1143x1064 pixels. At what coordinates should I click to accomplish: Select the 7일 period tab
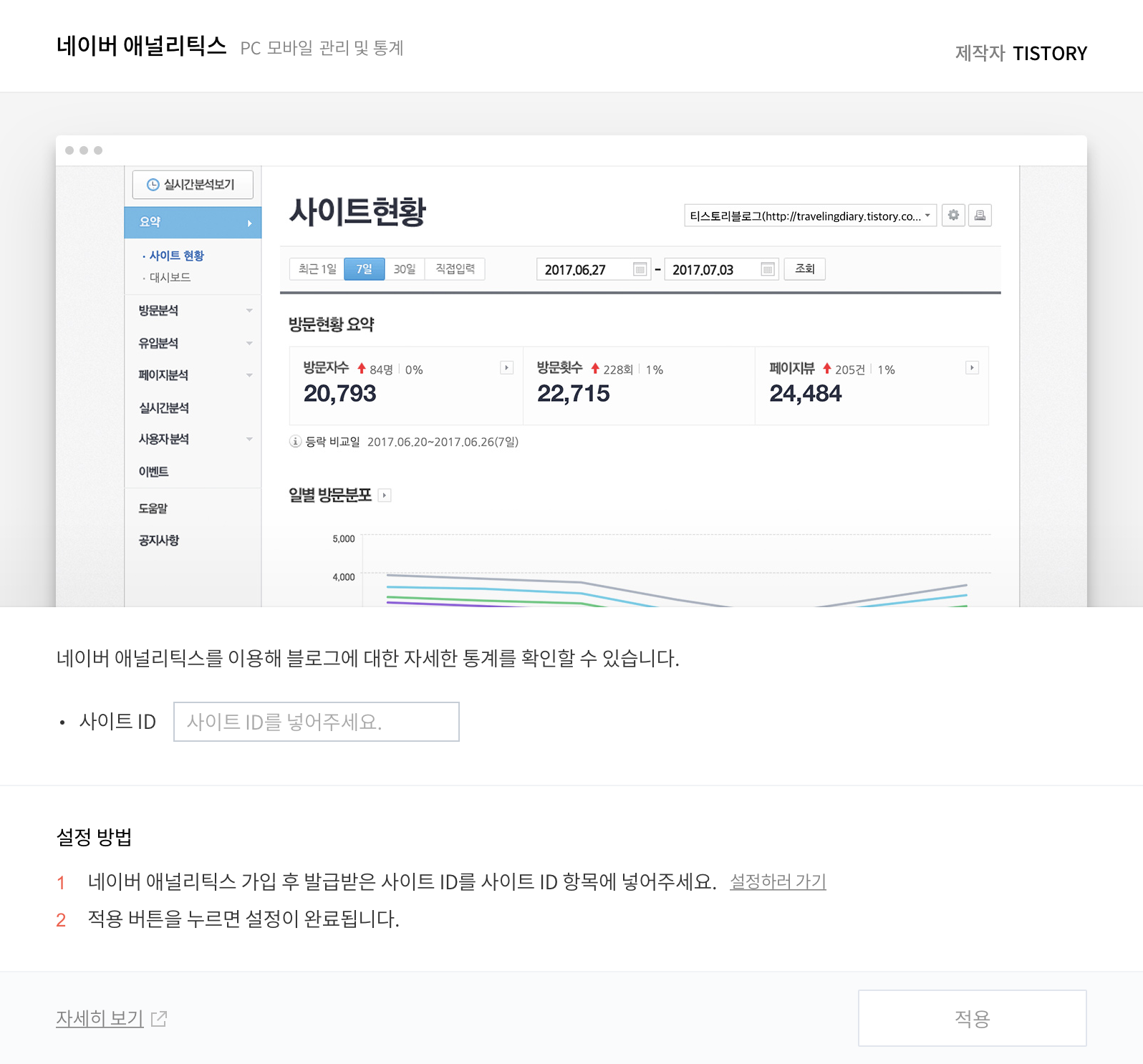(365, 269)
